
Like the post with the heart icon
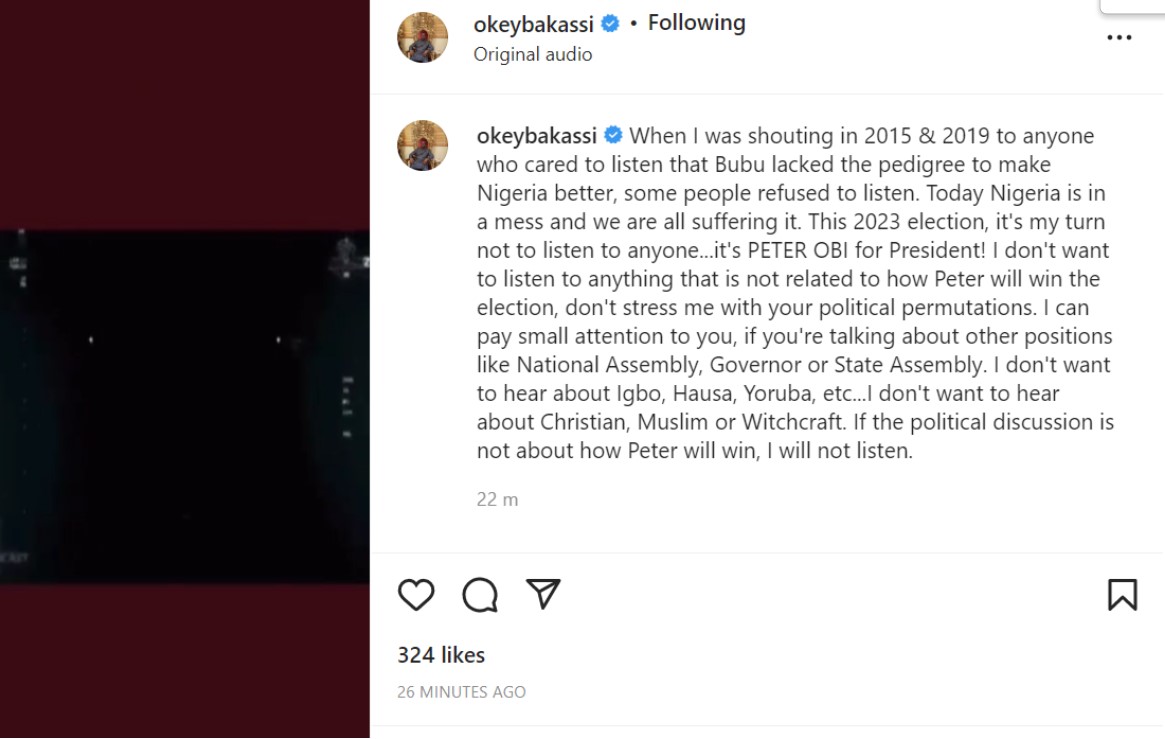tap(416, 595)
